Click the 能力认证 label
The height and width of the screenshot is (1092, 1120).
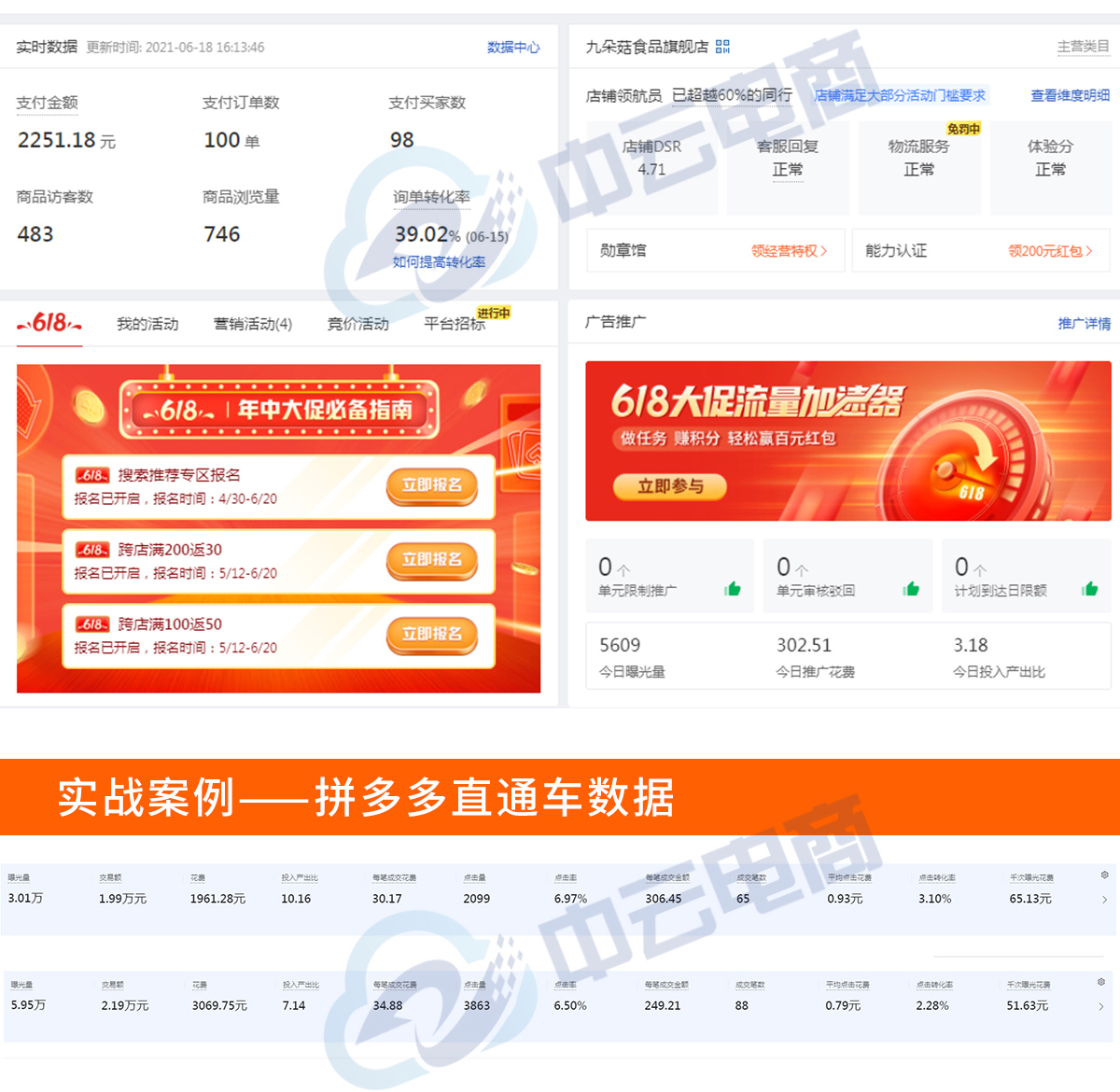tap(896, 250)
